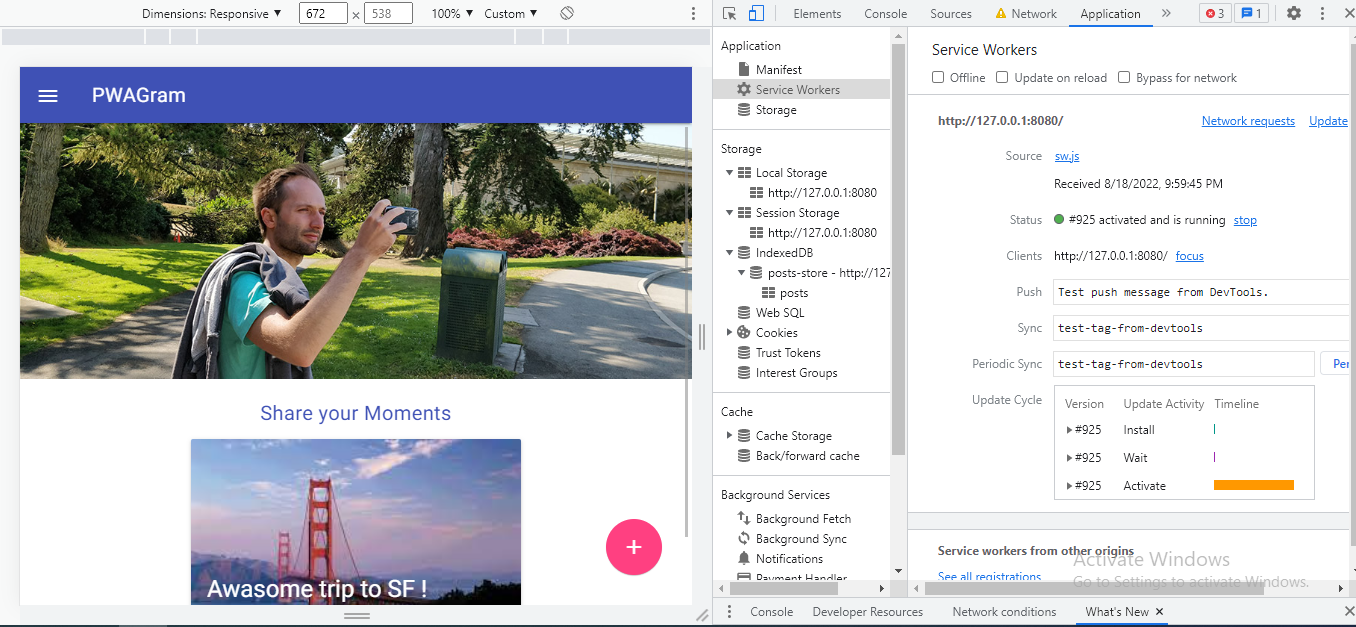Open DevTools settings gear
The height and width of the screenshot is (627, 1356).
pos(1294,14)
